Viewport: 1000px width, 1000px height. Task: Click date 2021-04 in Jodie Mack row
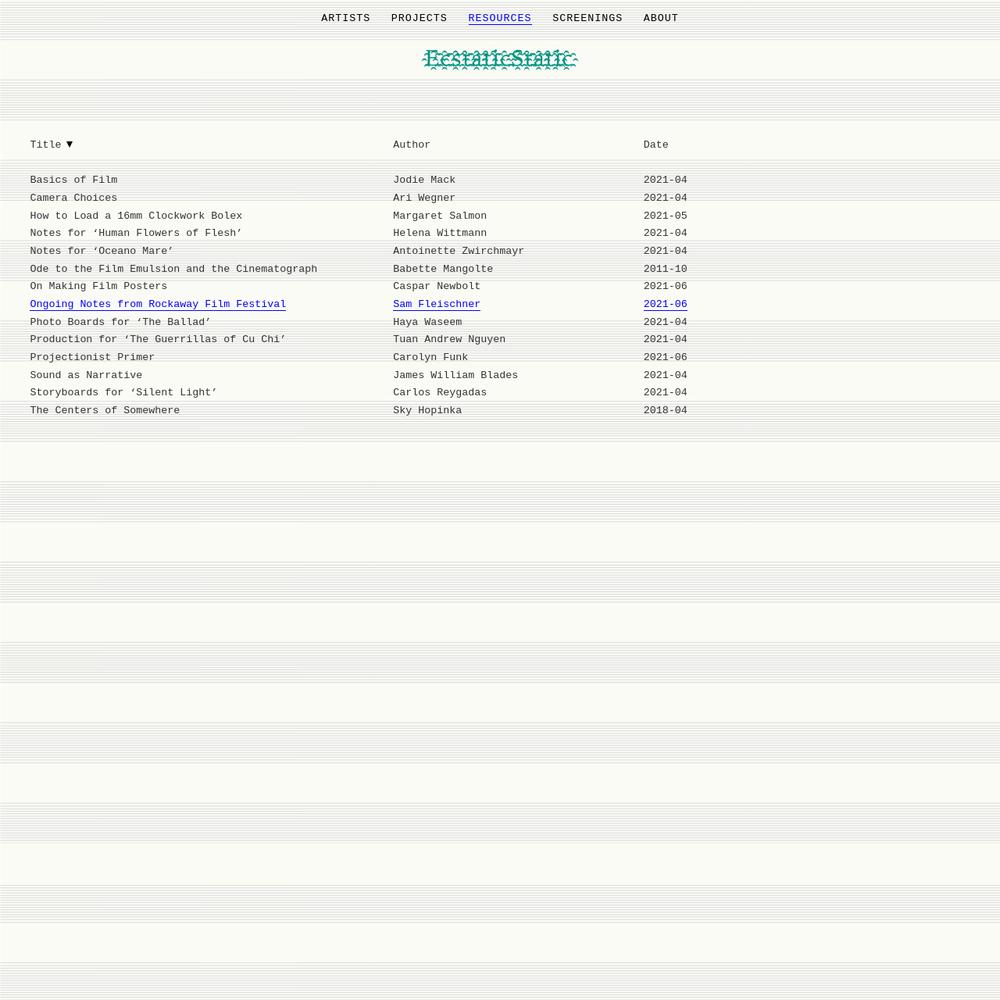click(665, 180)
